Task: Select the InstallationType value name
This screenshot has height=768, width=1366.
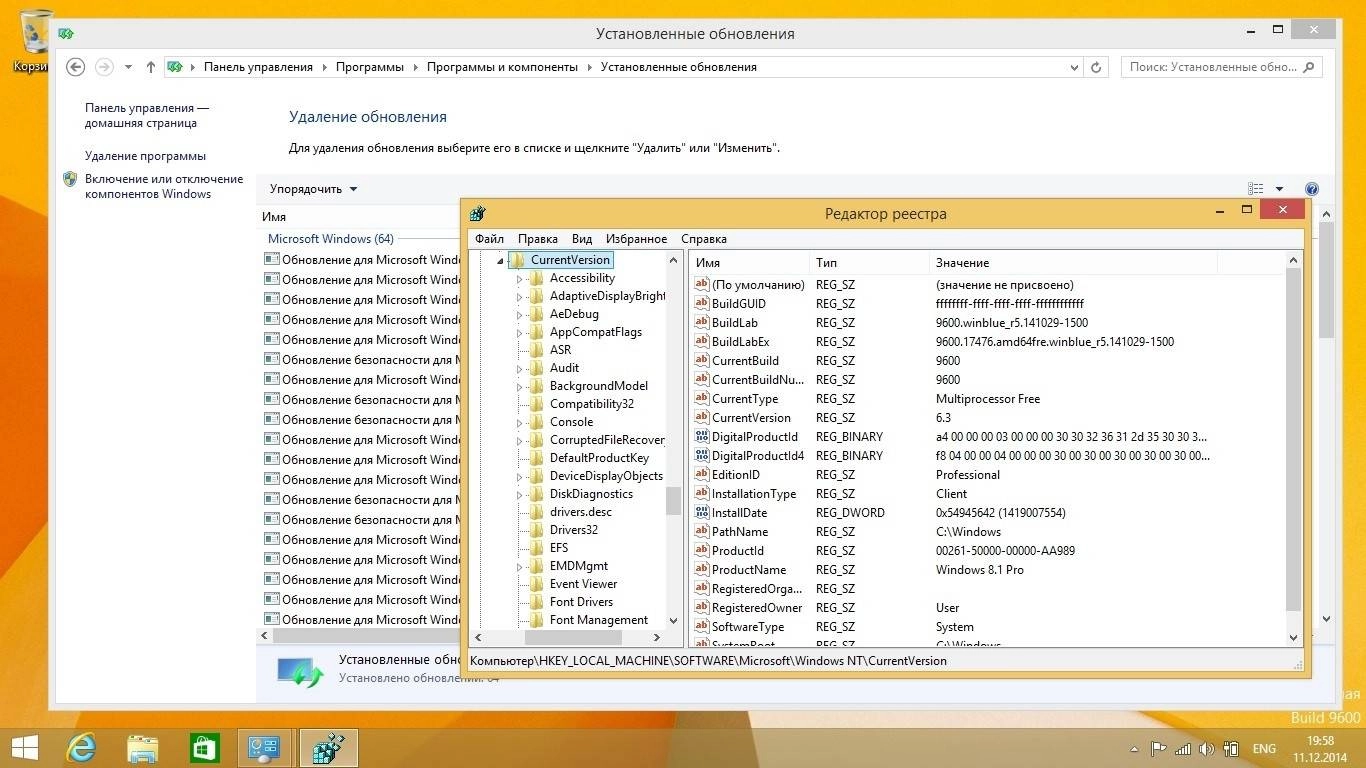Action: (754, 494)
